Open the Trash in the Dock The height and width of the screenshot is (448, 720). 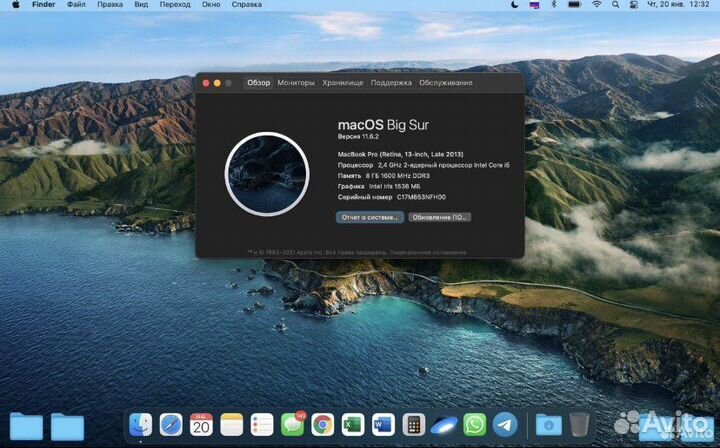click(x=579, y=425)
